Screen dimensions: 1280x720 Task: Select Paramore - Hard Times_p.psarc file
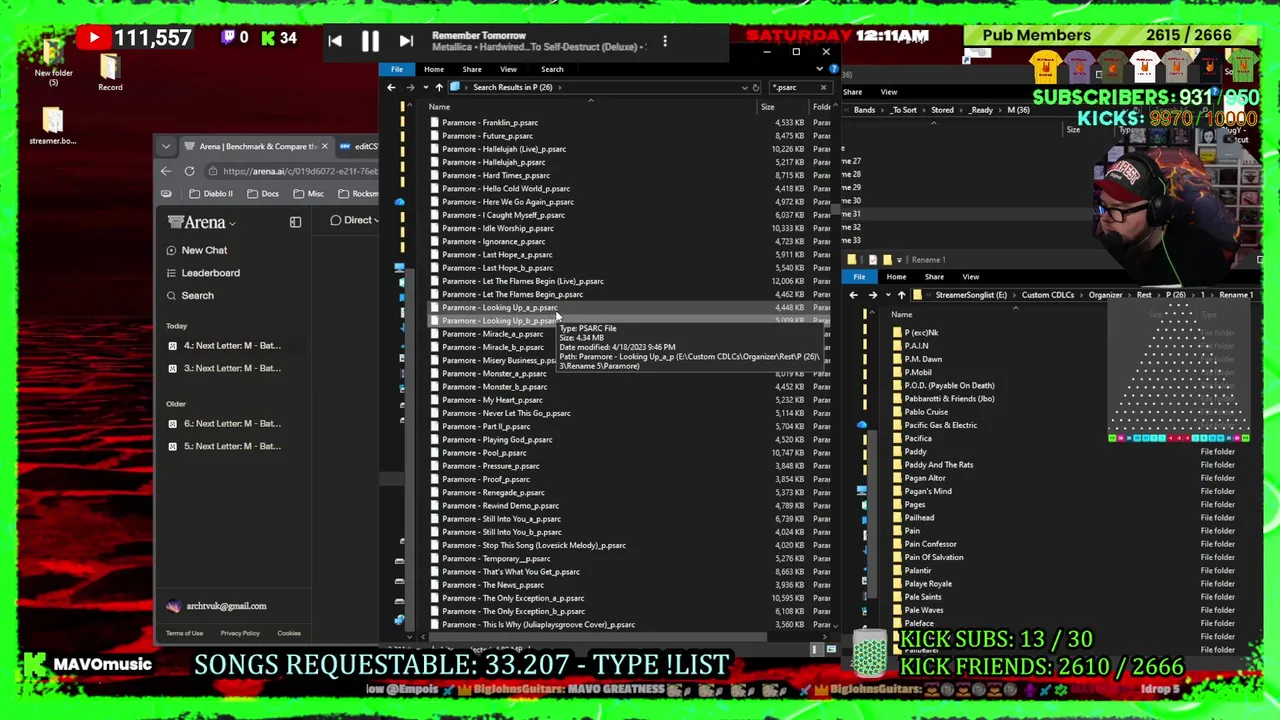coord(496,175)
